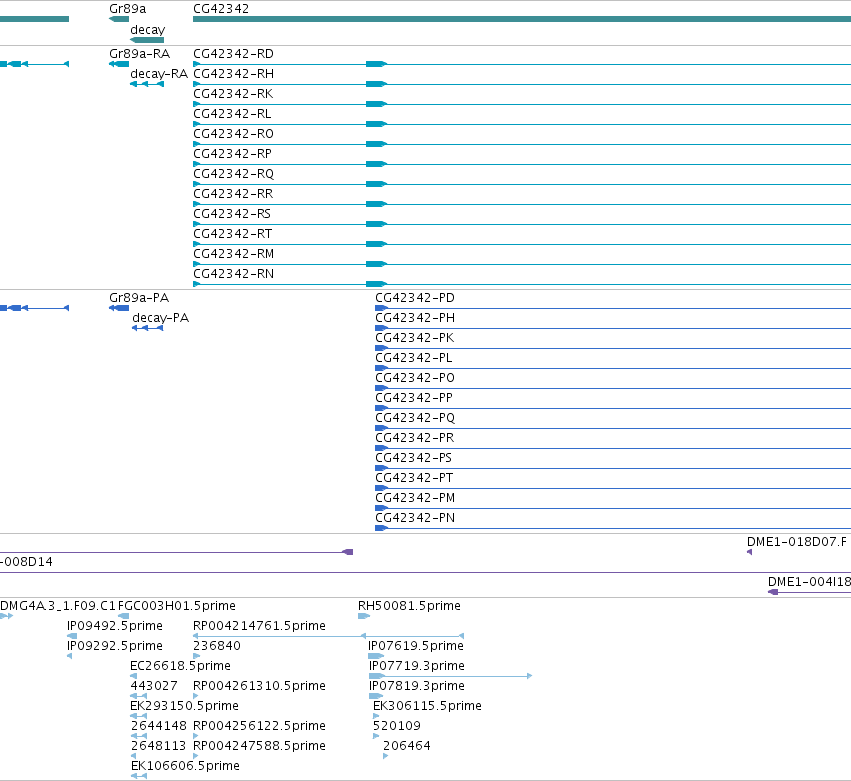Select EST EK306115.5prime
The image size is (851, 781).
tap(427, 706)
